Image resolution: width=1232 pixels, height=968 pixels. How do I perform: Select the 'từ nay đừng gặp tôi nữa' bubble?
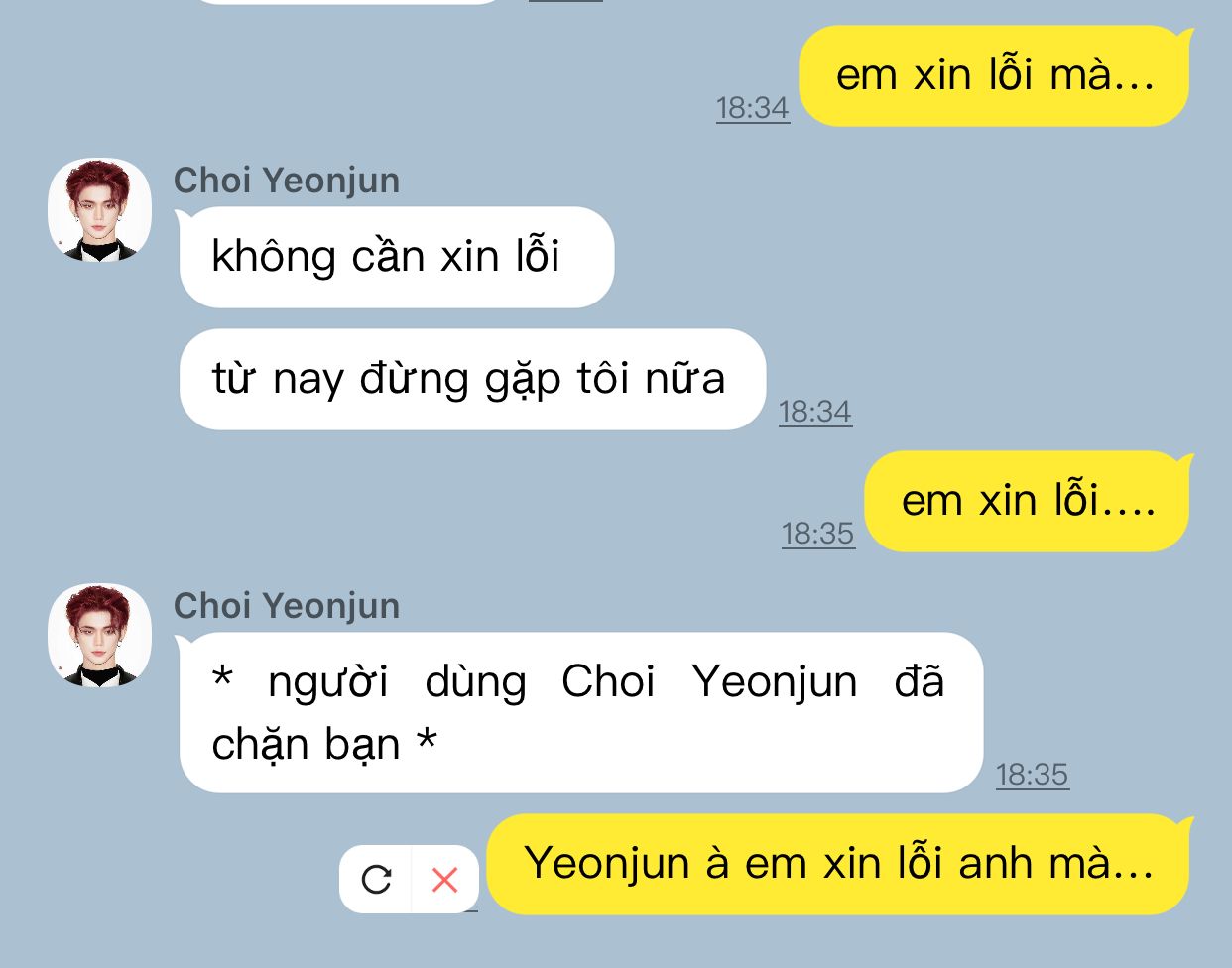(473, 379)
